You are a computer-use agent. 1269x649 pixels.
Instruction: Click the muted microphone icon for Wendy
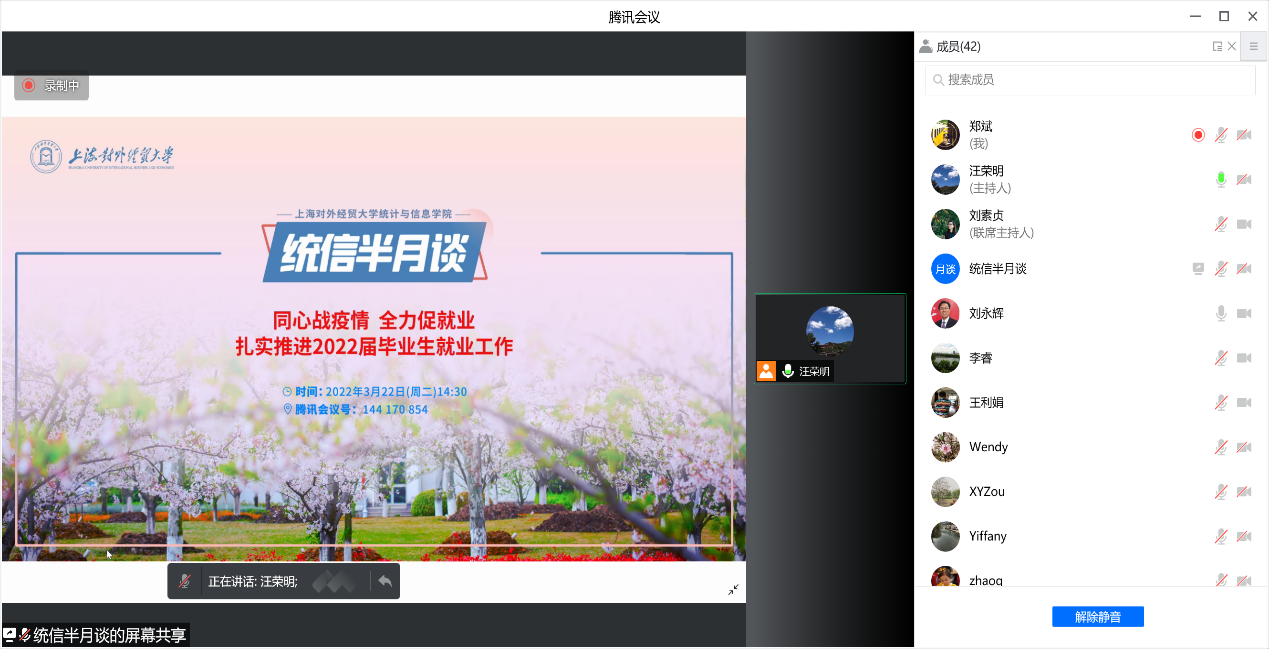coord(1221,447)
